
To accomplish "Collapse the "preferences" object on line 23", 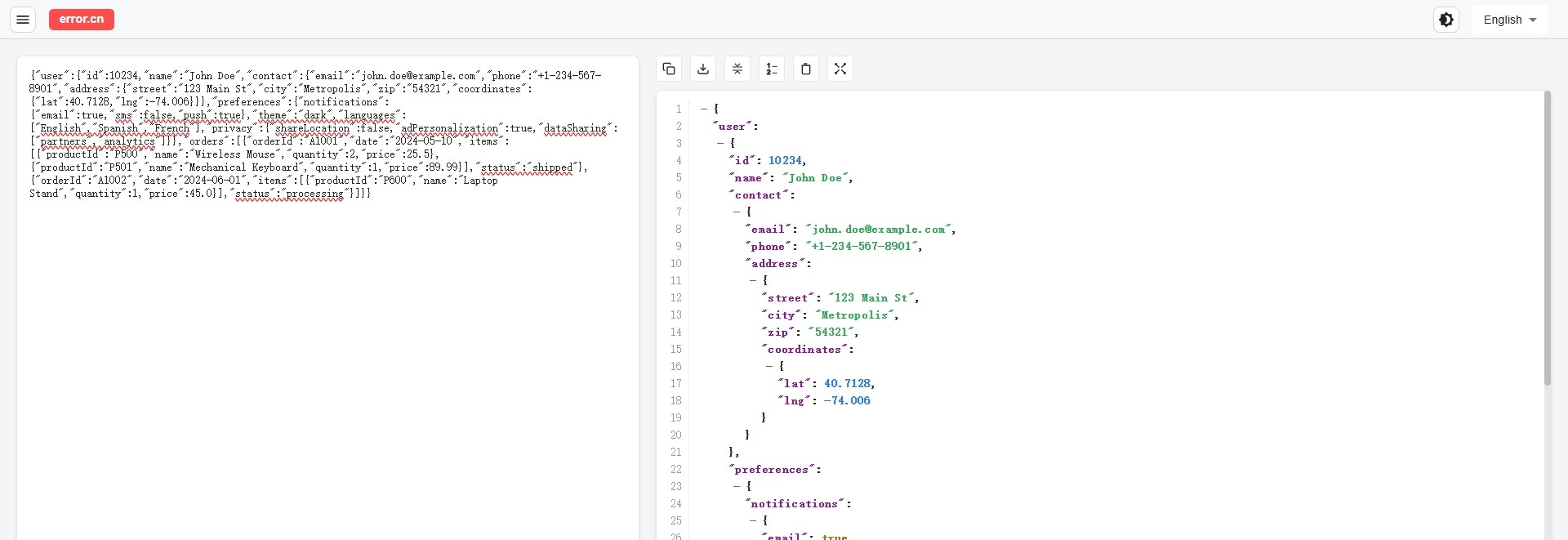I will tap(737, 486).
